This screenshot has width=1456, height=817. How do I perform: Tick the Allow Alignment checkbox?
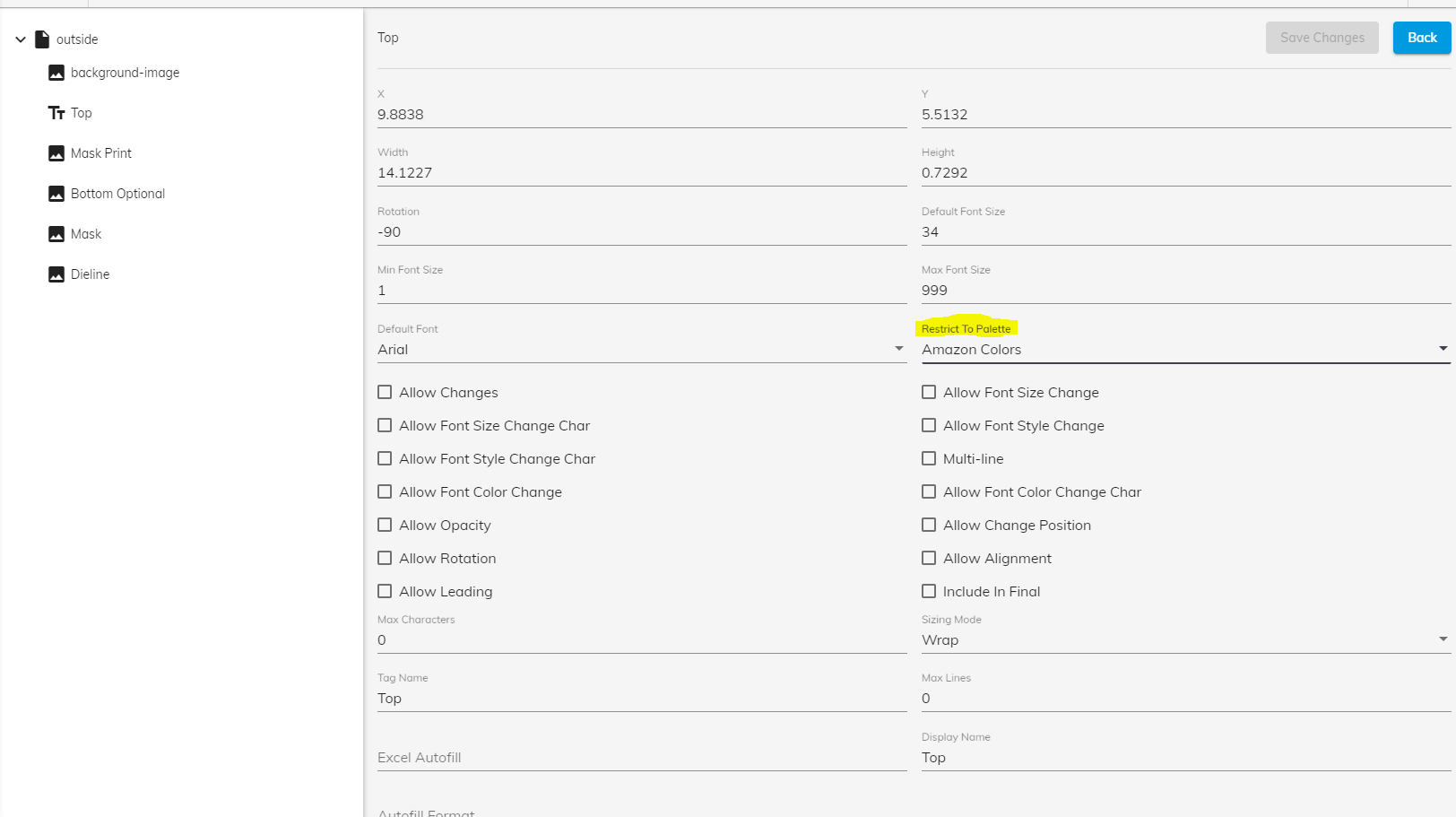[x=929, y=558]
